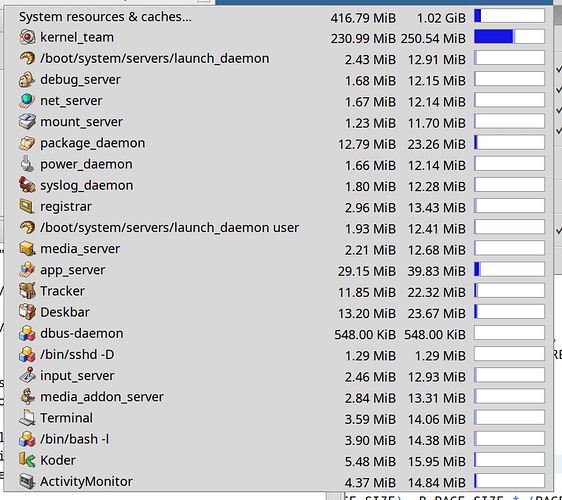Click the registrar process row
Image resolution: width=562 pixels, height=500 pixels.
[x=278, y=206]
